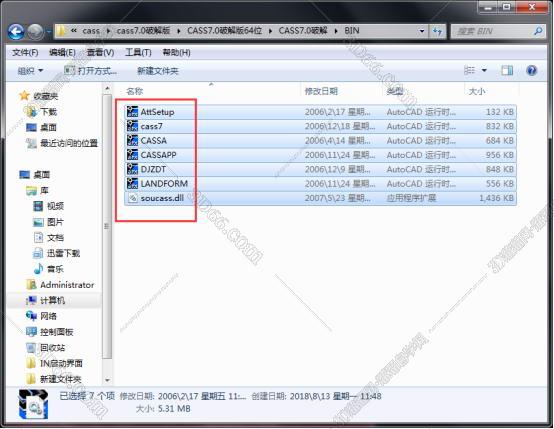The width and height of the screenshot is (554, 429).
Task: Open 控制面板 in the navigation pane
Action: 57,332
